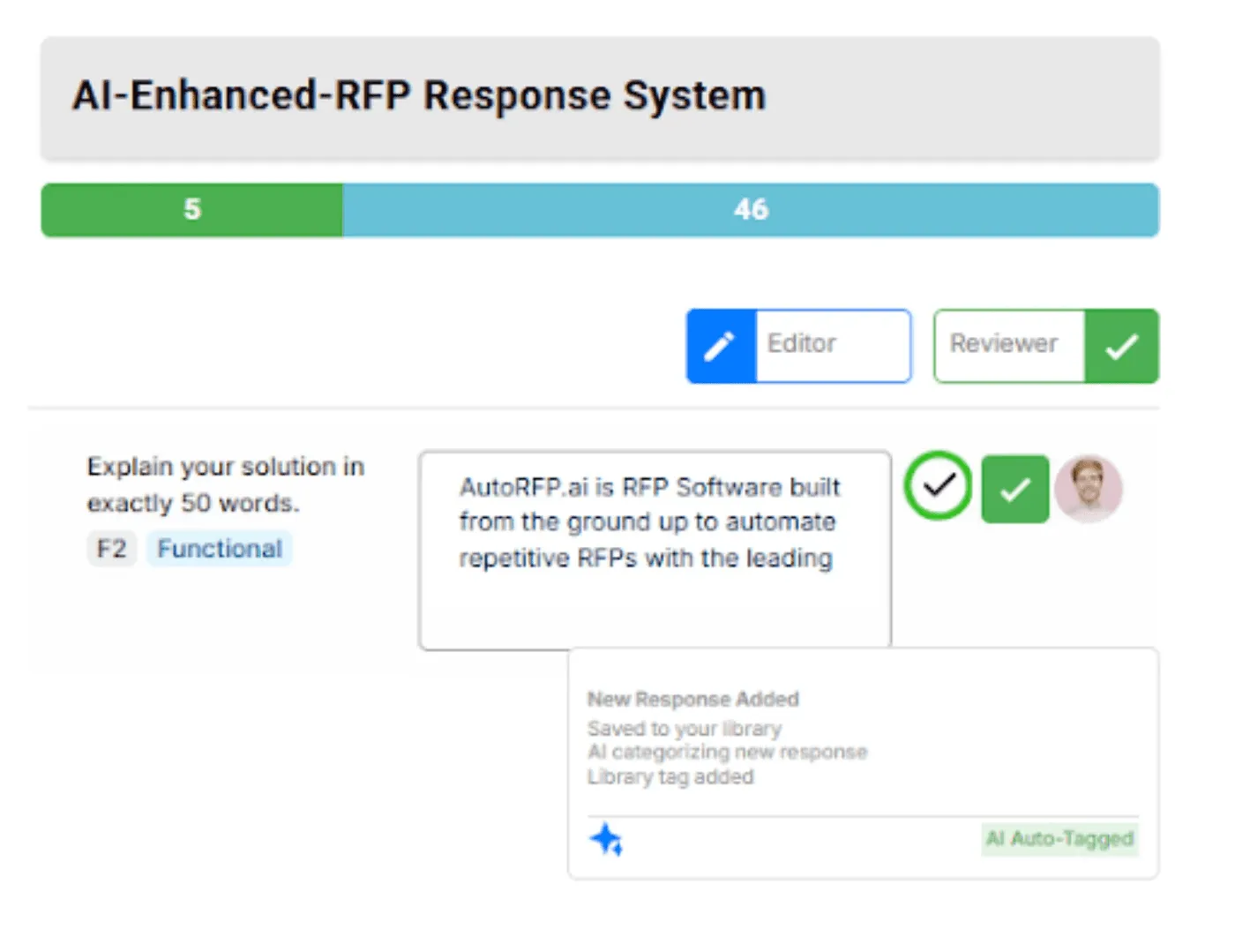Click the green progress segment showing 5
Viewport: 1235px width, 952px height.
[192, 210]
